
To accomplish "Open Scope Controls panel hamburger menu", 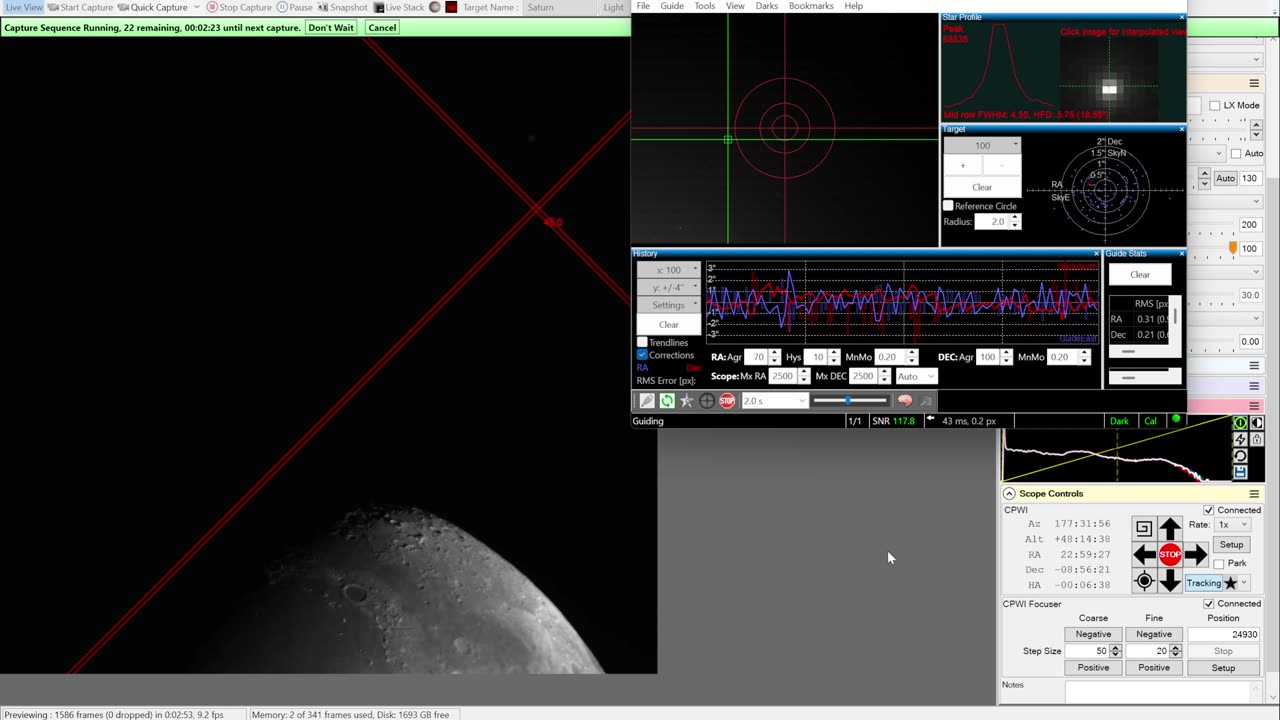I will 1254,494.
